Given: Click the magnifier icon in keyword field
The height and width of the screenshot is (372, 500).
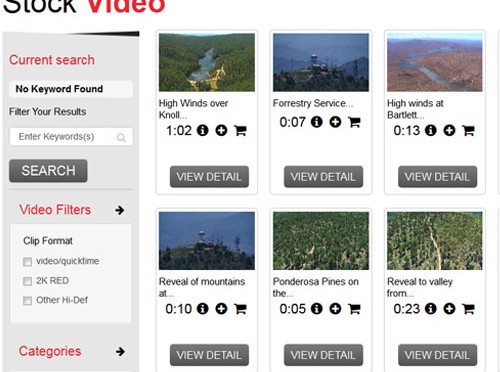Looking at the screenshot, I should coord(121,137).
